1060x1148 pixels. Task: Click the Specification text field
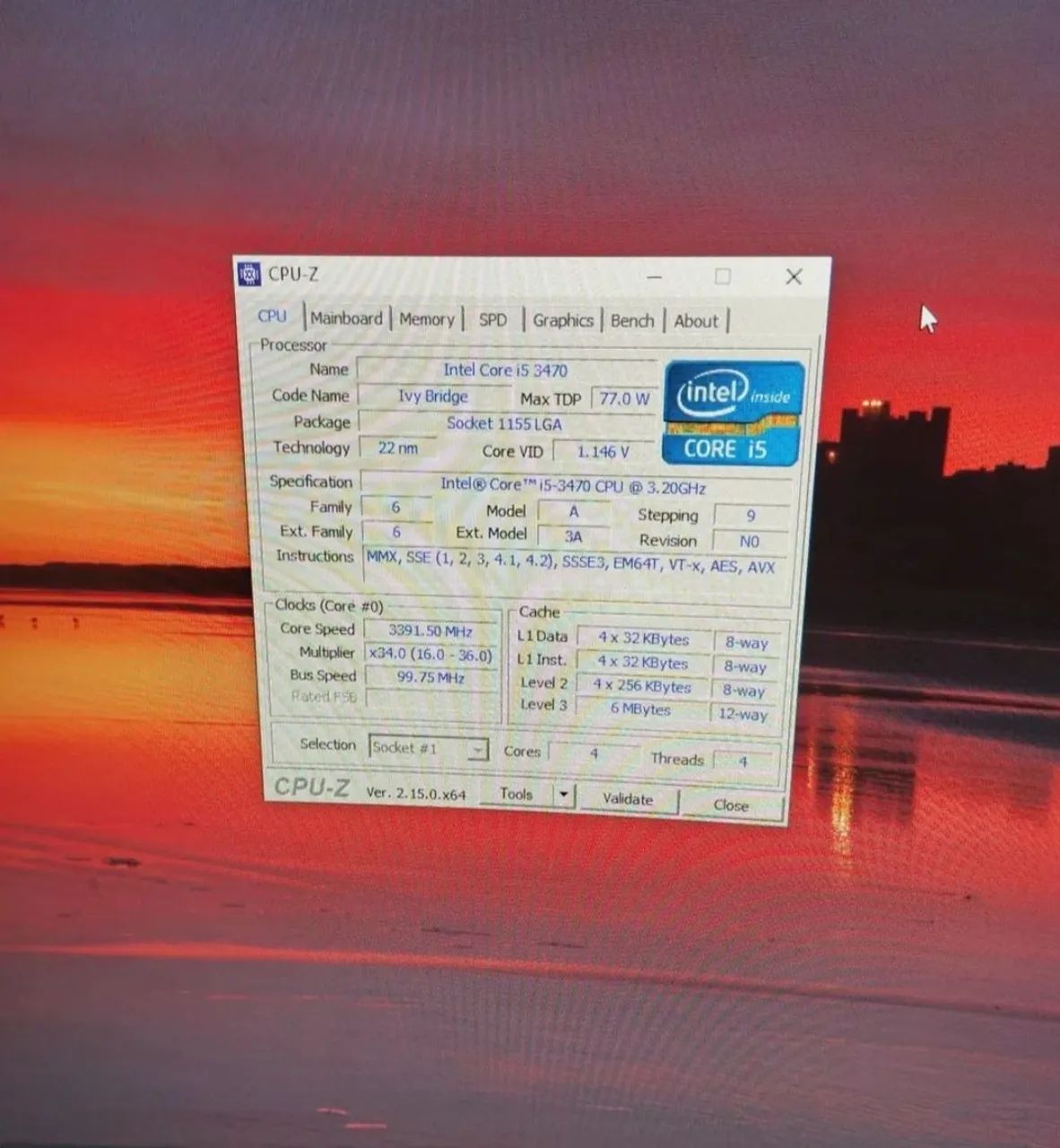click(574, 486)
